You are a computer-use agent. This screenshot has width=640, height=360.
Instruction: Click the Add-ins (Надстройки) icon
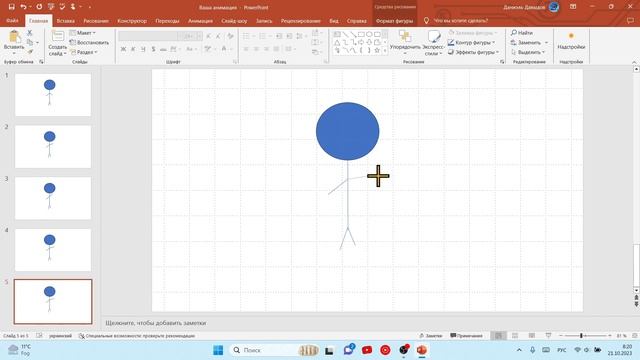(x=571, y=36)
